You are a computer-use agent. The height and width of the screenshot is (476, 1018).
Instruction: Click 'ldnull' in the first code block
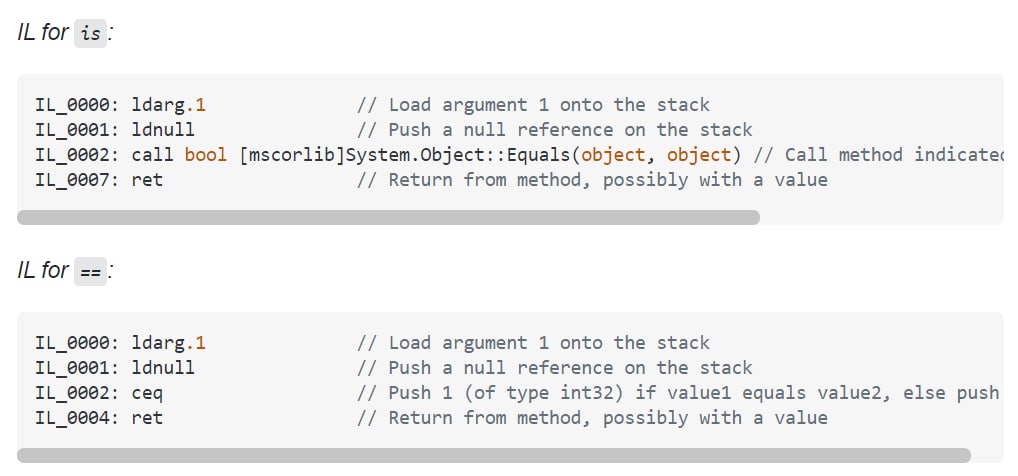click(x=163, y=130)
